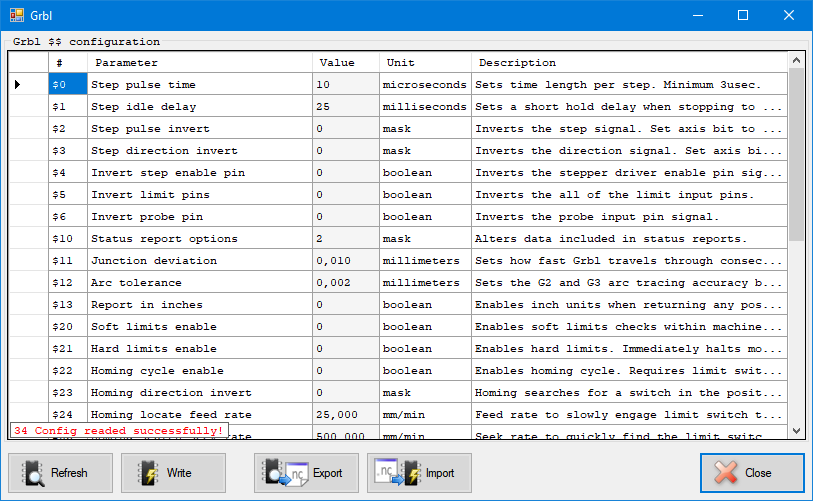This screenshot has height=501, width=813.
Task: Click Invert step enable pin value cell
Action: tap(346, 172)
